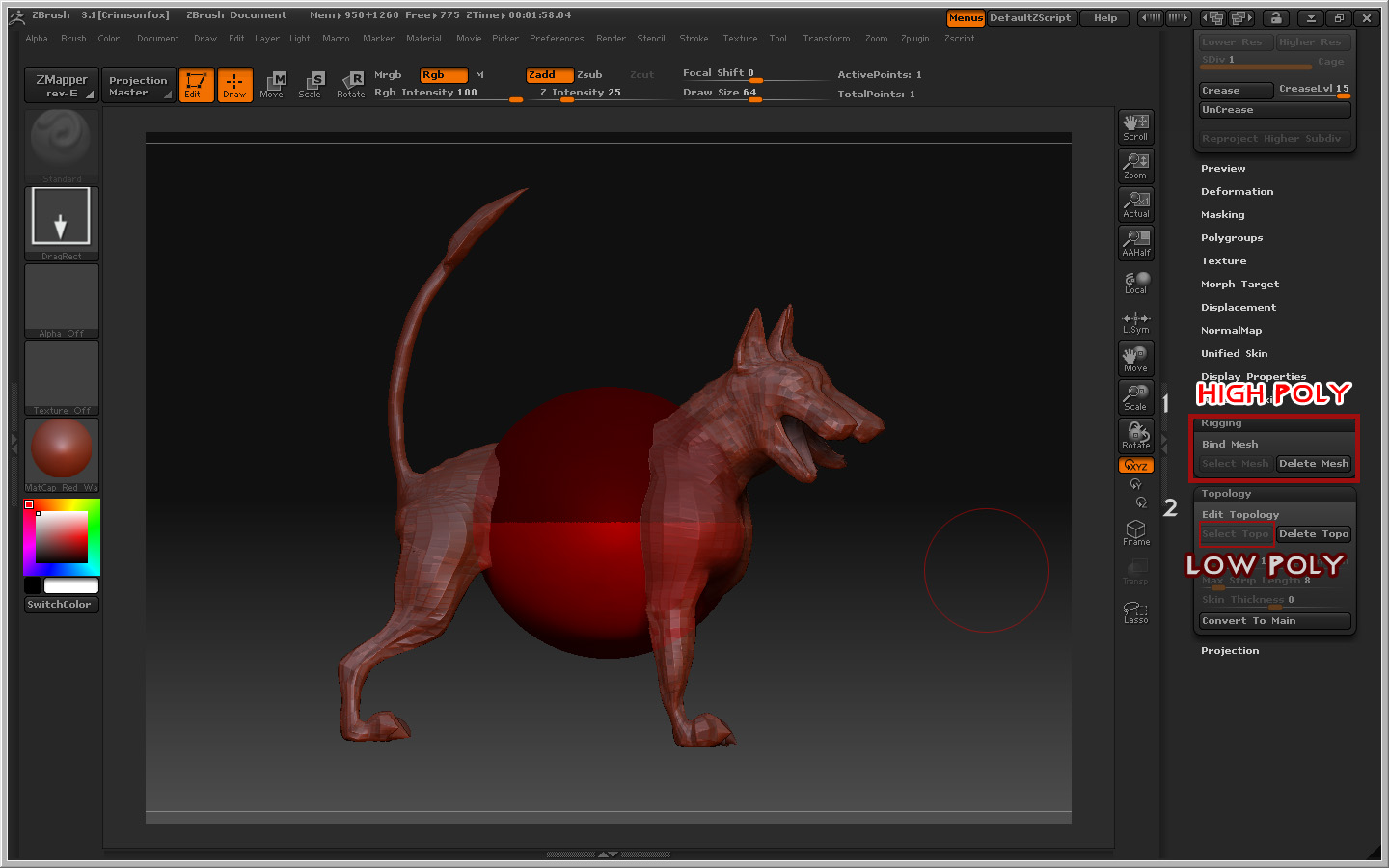Select the Actual size icon
The width and height of the screenshot is (1389, 868).
point(1135,203)
